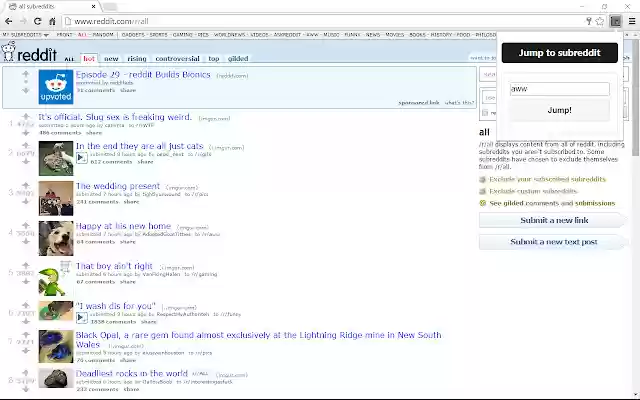Switch to the 'new' tab
Viewport: 640px width, 400px height.
[x=111, y=59]
